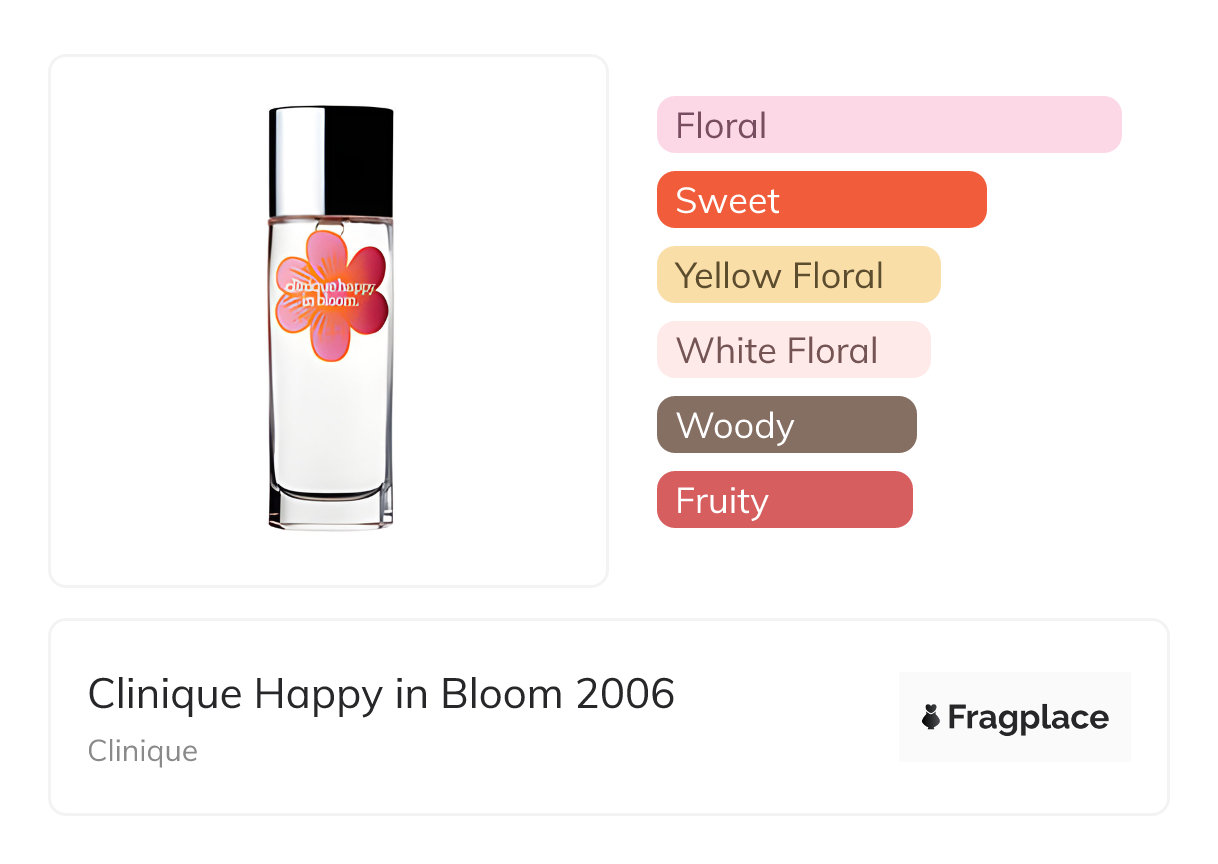Select the Floral accord bar
The width and height of the screenshot is (1218, 864).
(888, 125)
